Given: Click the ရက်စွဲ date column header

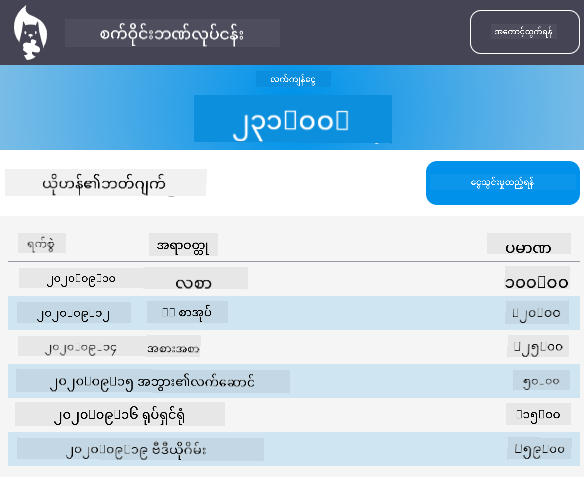Looking at the screenshot, I should (x=42, y=244).
